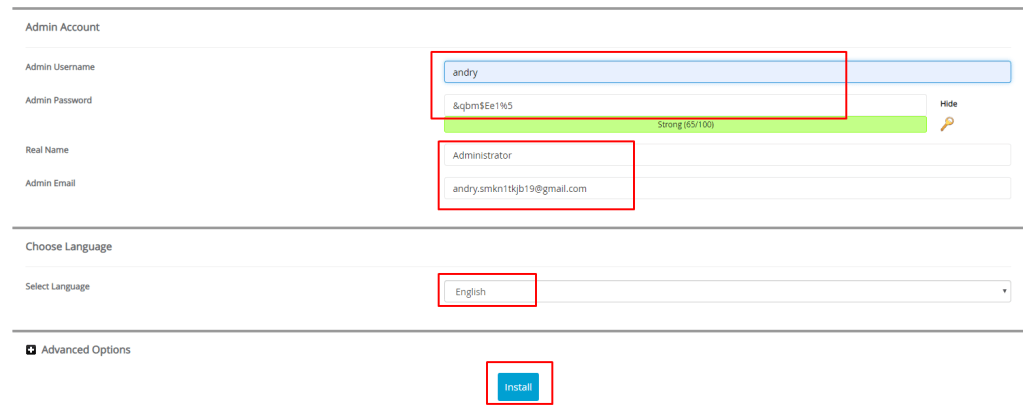Click the Hide password link
This screenshot has height=416, width=1023.
948,103
